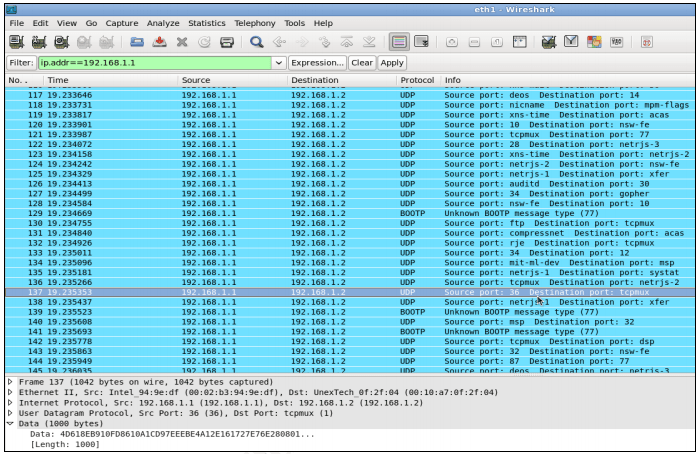Open the capture interfaces list icon

(16, 42)
